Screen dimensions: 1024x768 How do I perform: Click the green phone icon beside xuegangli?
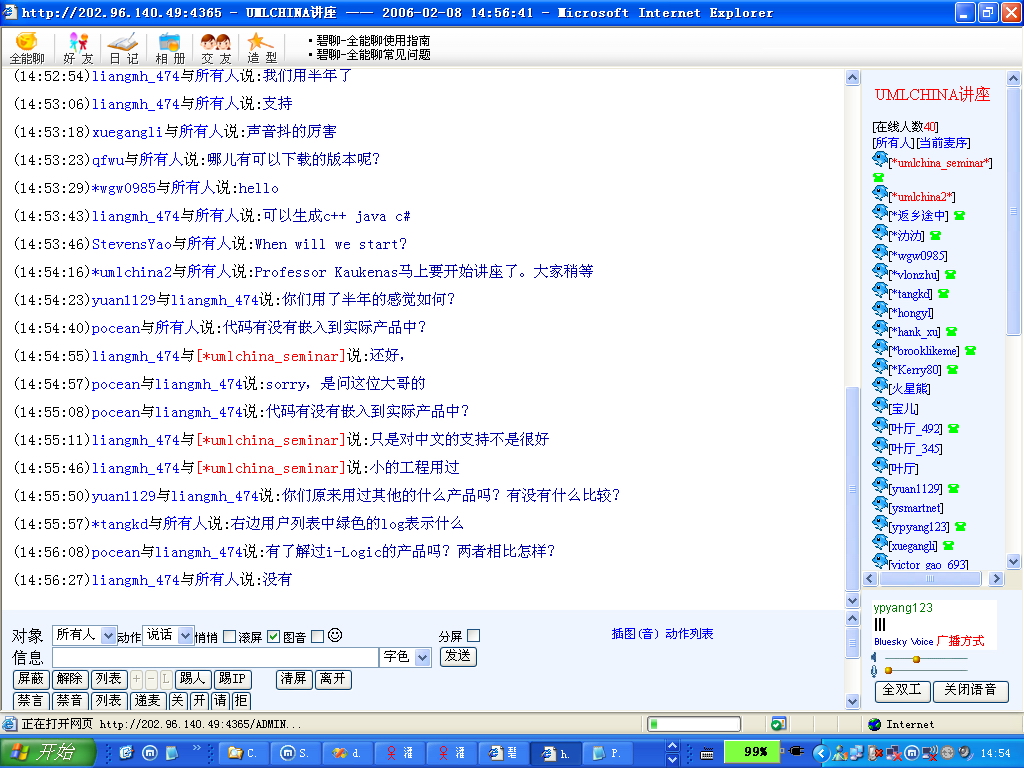(x=948, y=545)
